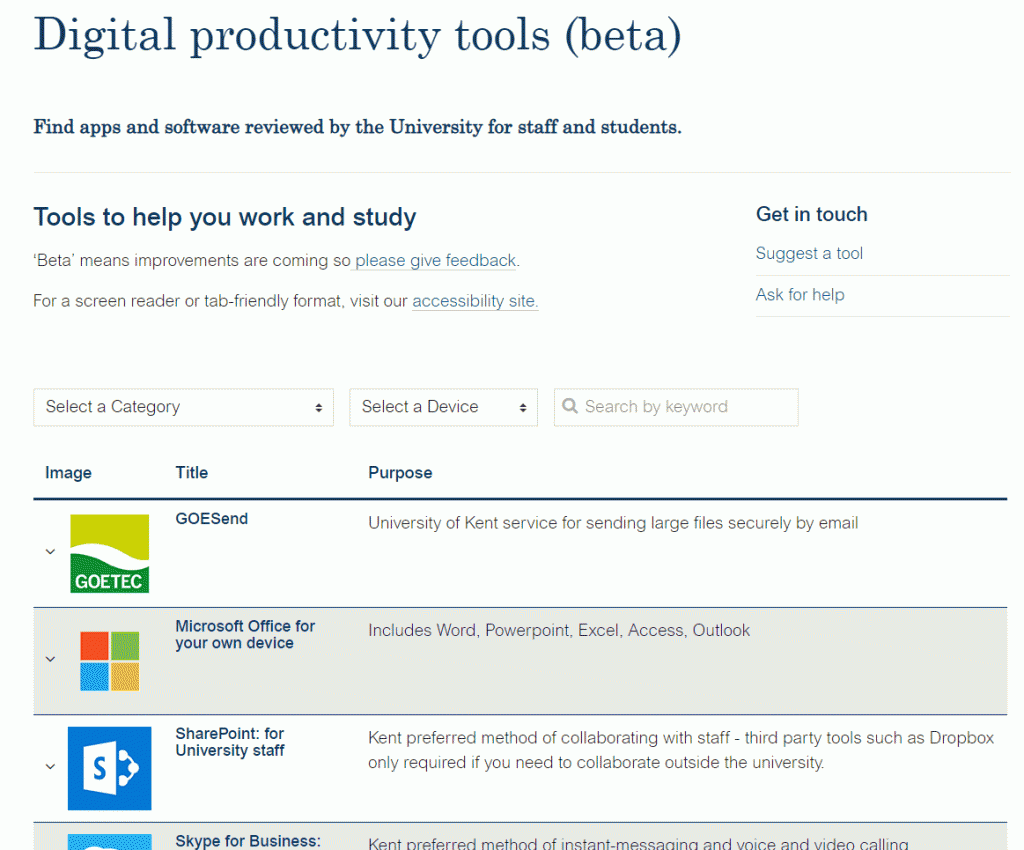Open SharePoint: for University staff title
1024x850 pixels.
click(x=230, y=742)
